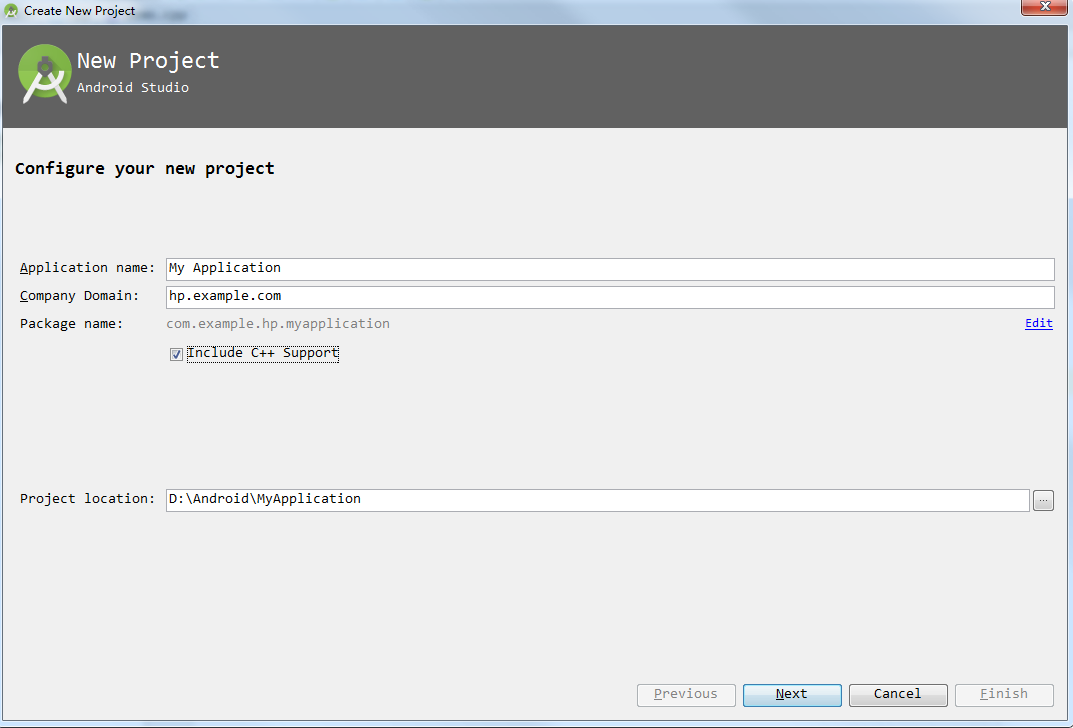Click the Cancel button
Image resolution: width=1073 pixels, height=728 pixels.
coord(898,695)
